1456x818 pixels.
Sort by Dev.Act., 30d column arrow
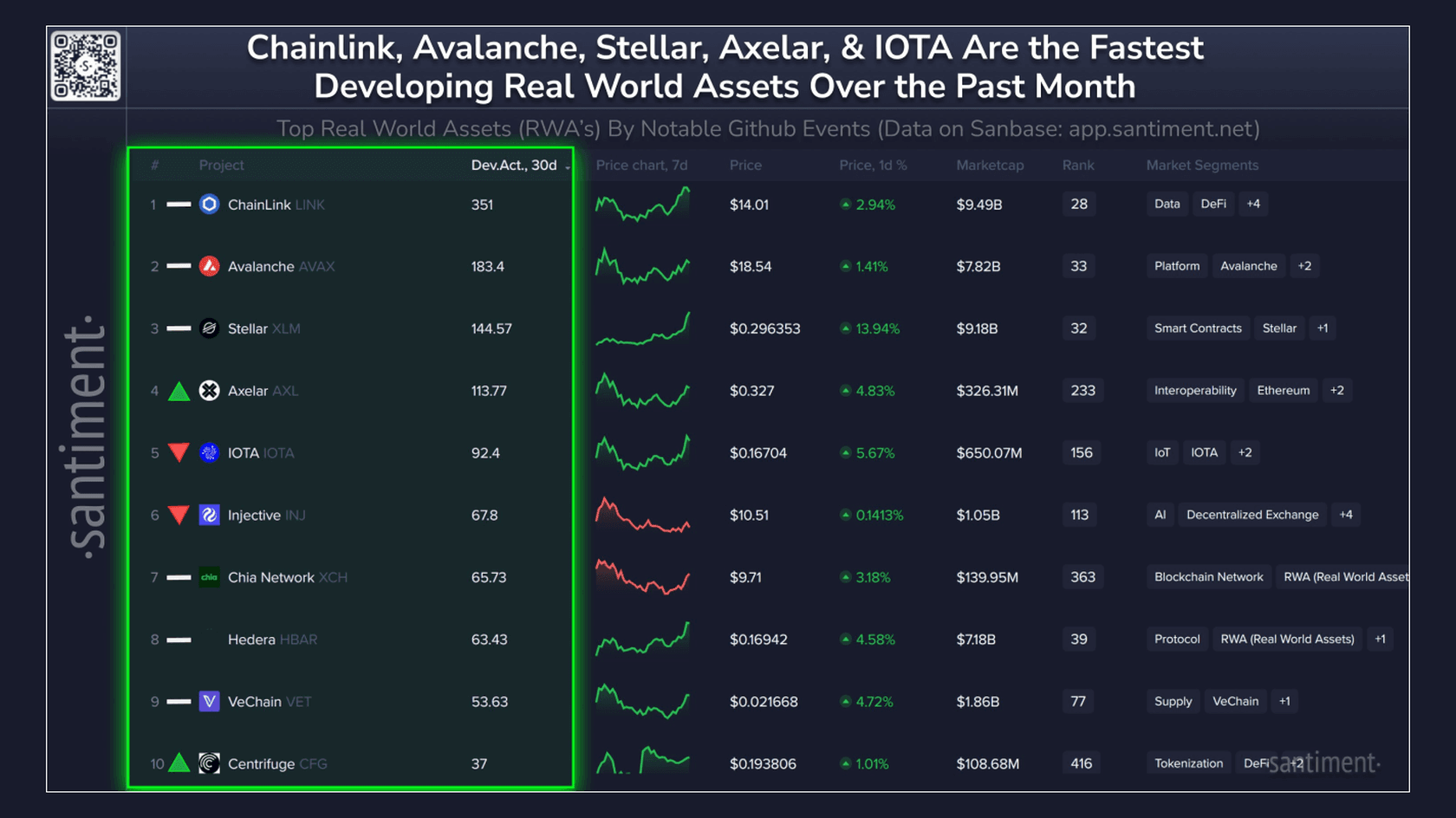568,166
